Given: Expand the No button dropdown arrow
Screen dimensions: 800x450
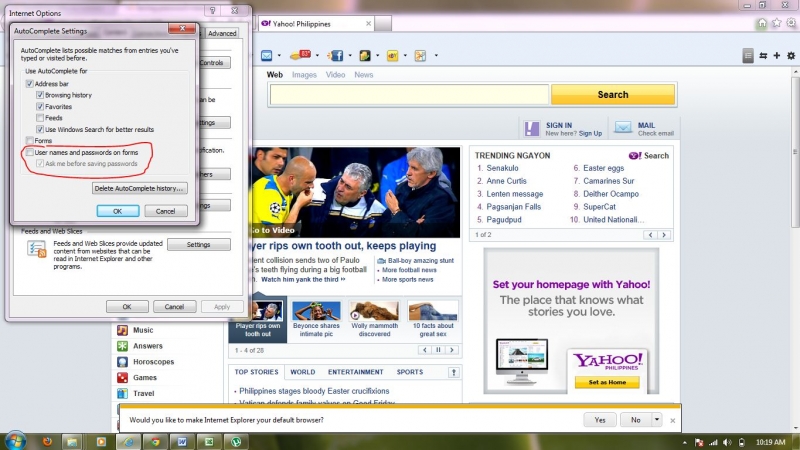Looking at the screenshot, I should [x=657, y=420].
